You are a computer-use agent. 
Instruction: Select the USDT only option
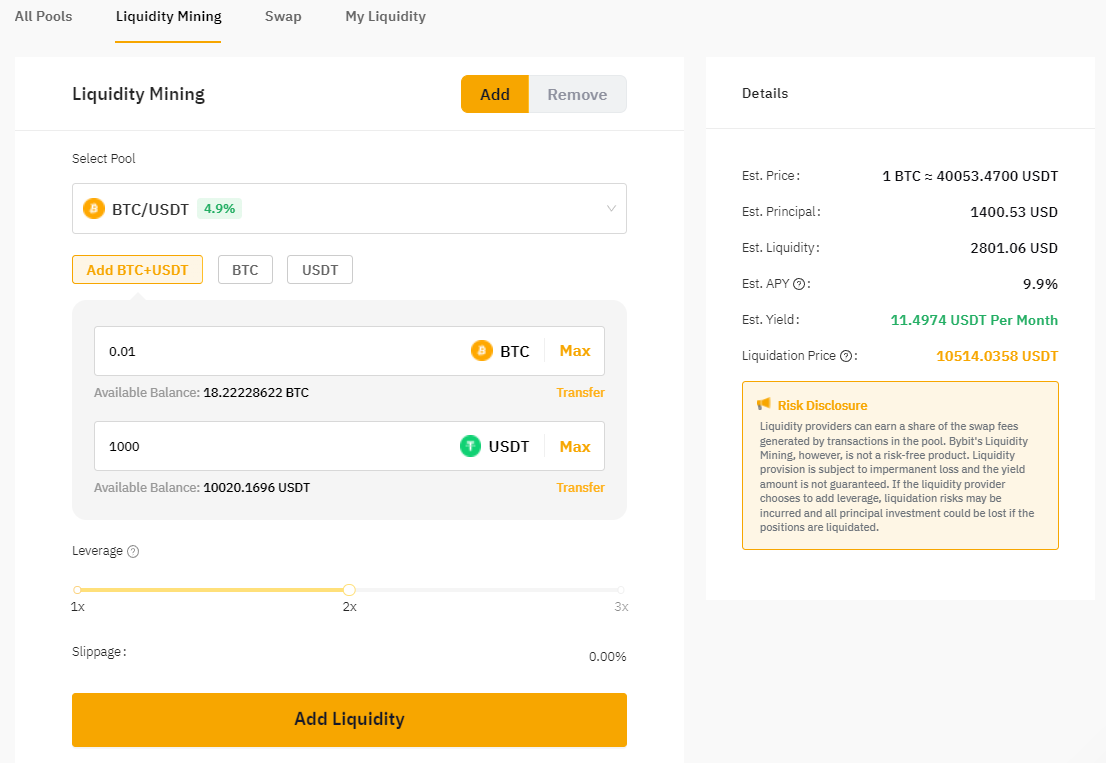click(x=320, y=270)
